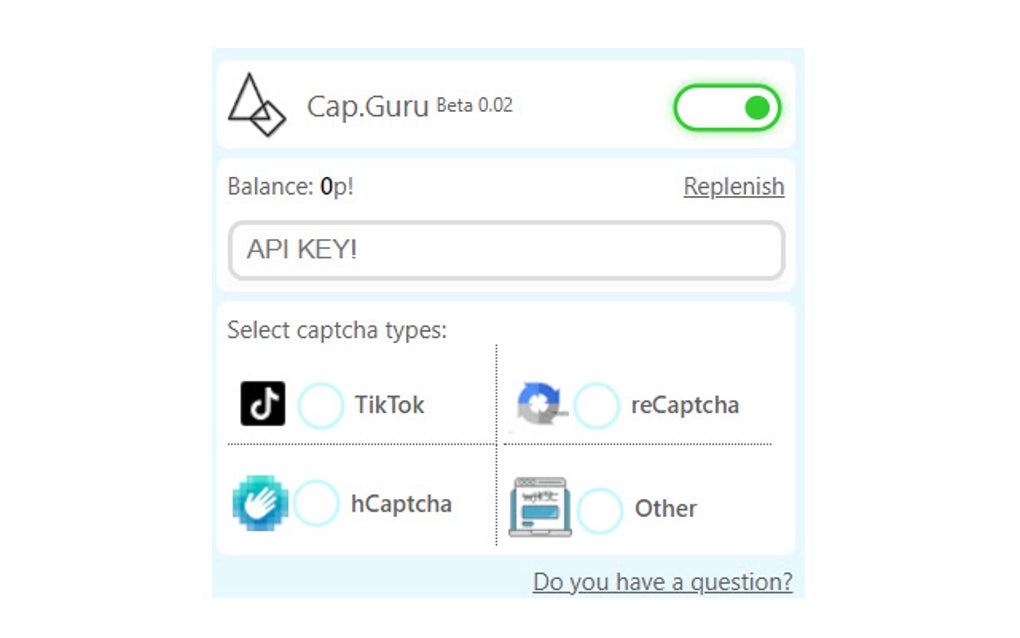Enable the TikTok captcha radio button
The height and width of the screenshot is (638, 1020).
pyautogui.click(x=320, y=405)
